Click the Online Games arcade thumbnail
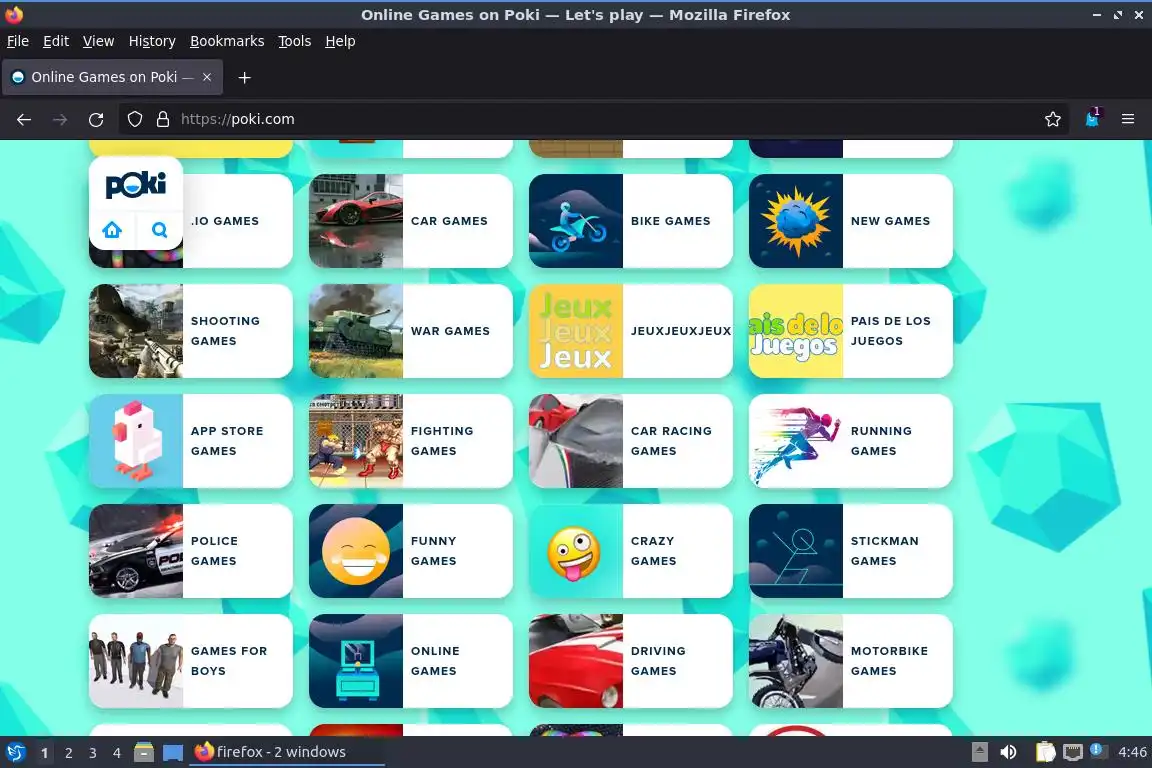1152x768 pixels. [356, 661]
